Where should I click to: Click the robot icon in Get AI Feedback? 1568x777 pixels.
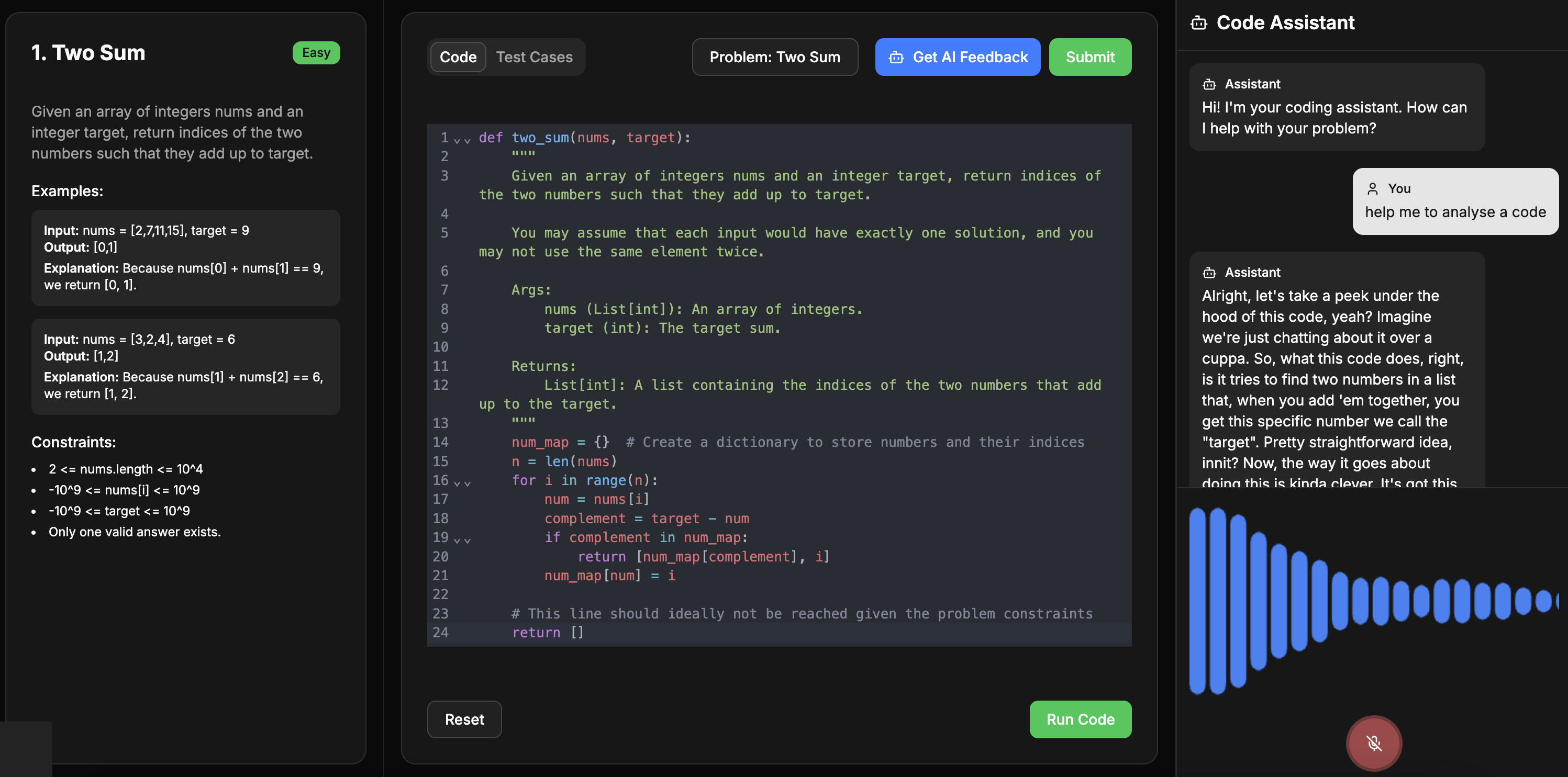coord(896,57)
